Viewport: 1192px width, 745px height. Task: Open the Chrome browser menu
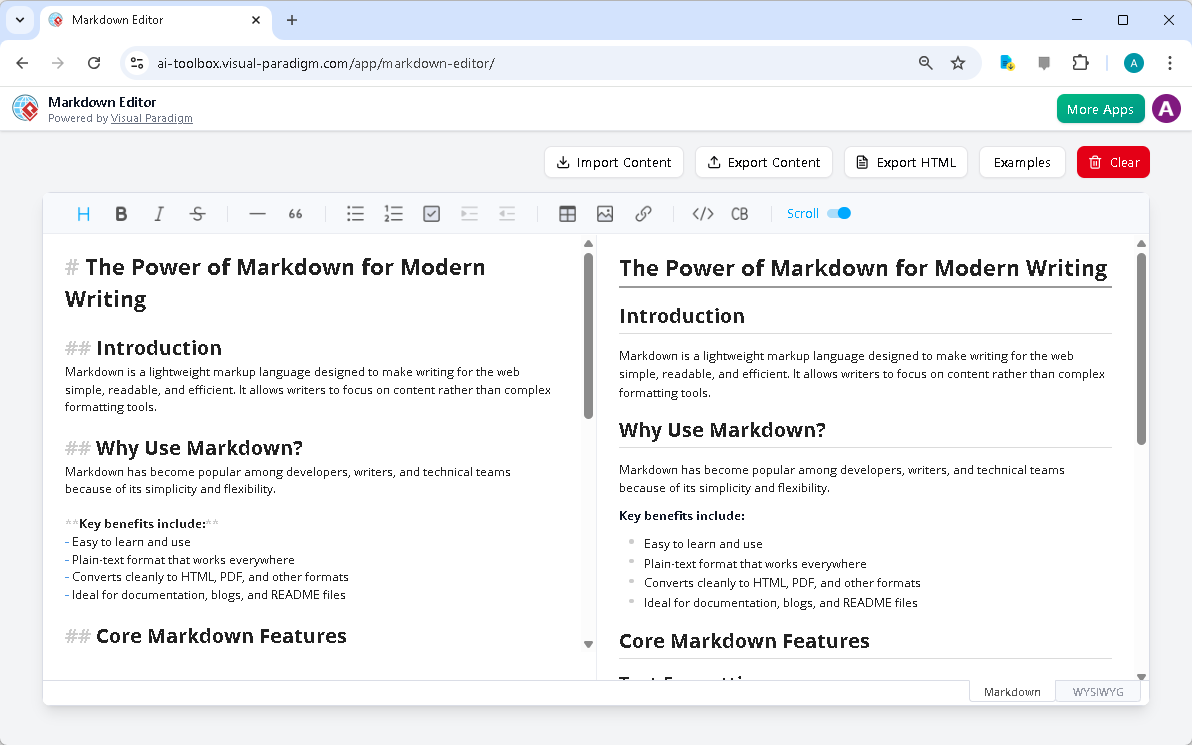point(1170,62)
